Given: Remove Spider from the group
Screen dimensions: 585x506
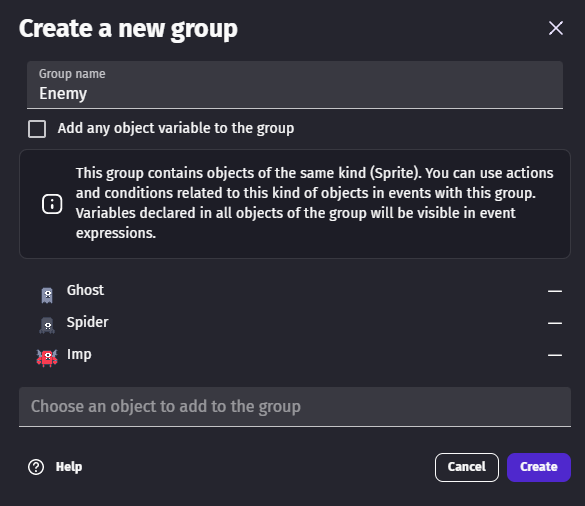Looking at the screenshot, I should point(555,323).
